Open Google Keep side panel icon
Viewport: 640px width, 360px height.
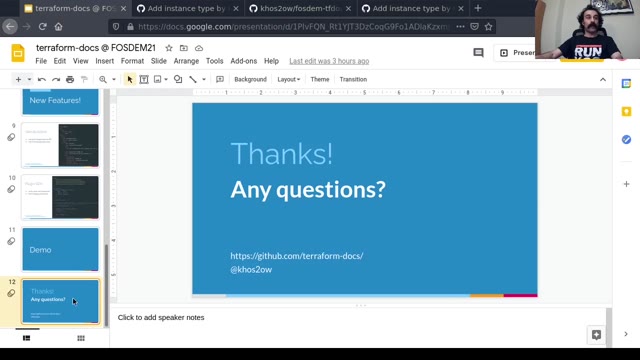pyautogui.click(x=626, y=111)
